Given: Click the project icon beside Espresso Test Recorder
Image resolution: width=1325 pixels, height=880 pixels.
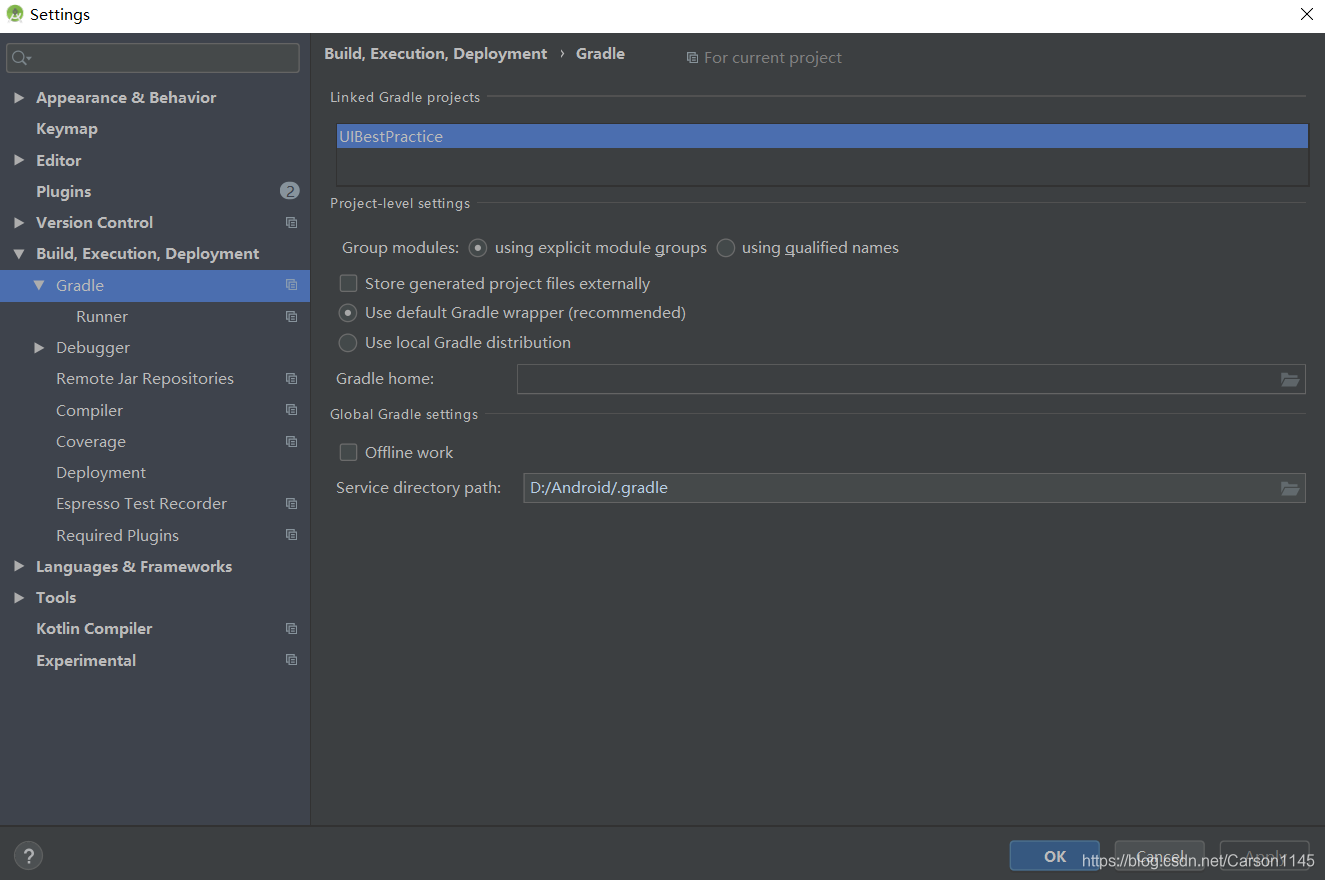Looking at the screenshot, I should click(x=291, y=503).
